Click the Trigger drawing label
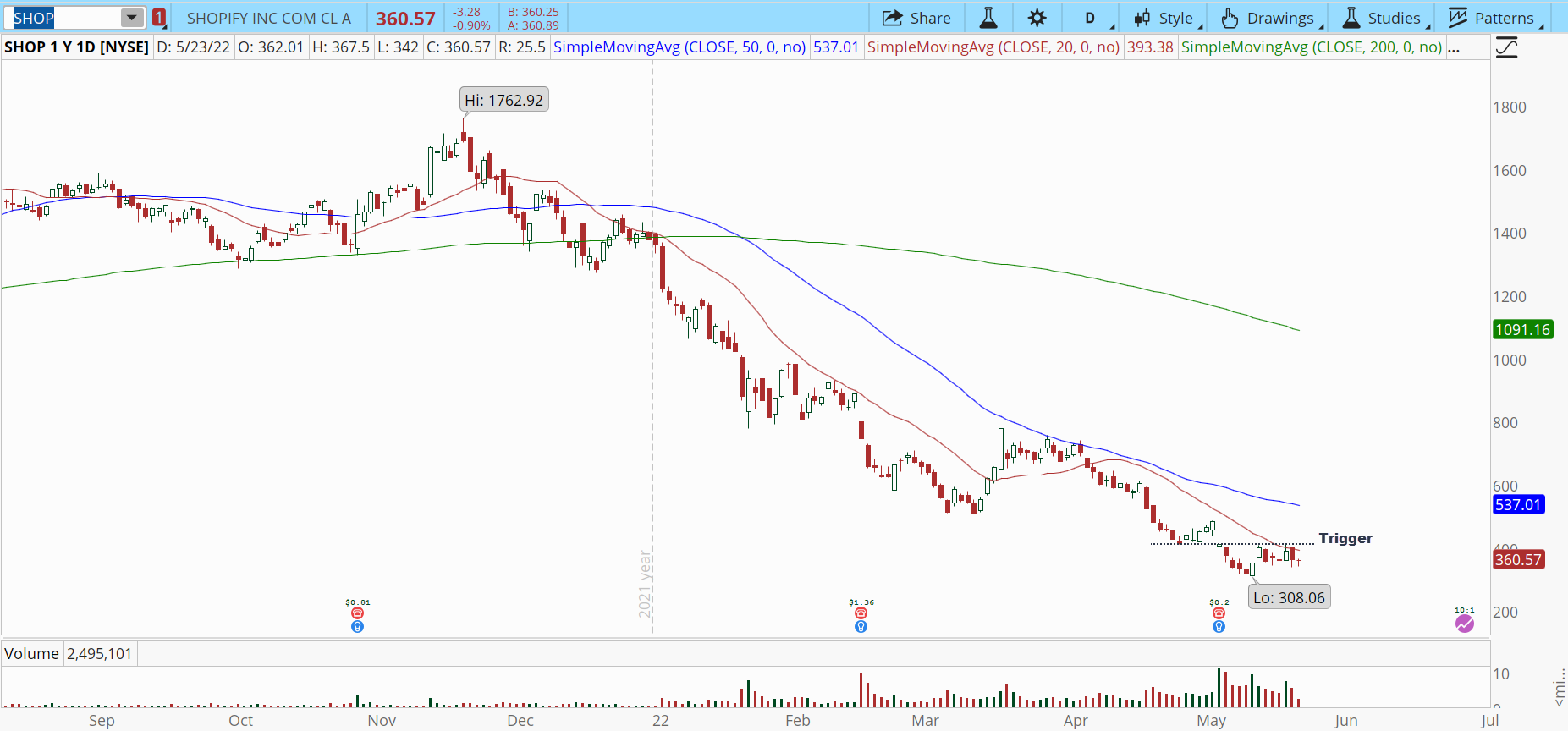This screenshot has width=1568, height=731. (1345, 538)
